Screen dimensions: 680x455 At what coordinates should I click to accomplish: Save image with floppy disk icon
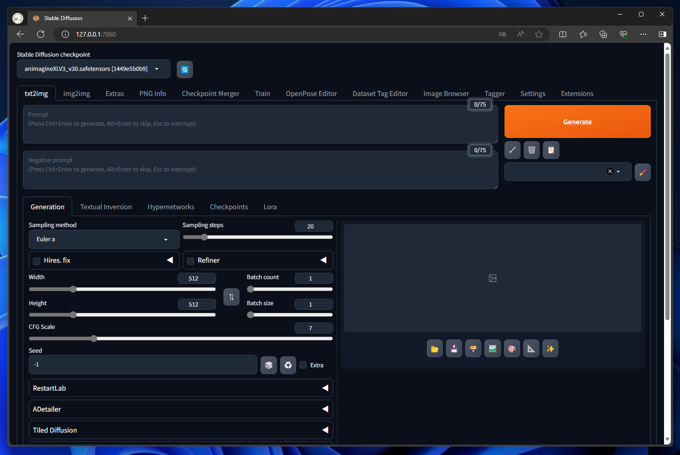pyautogui.click(x=454, y=349)
